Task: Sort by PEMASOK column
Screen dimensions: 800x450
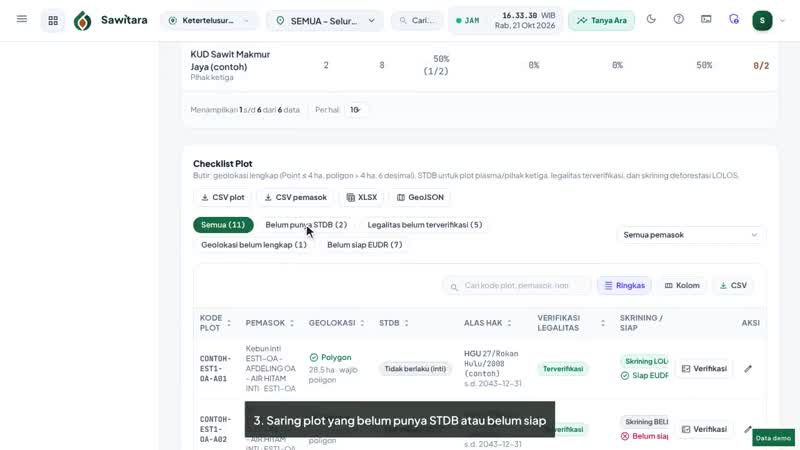Action: pos(270,323)
